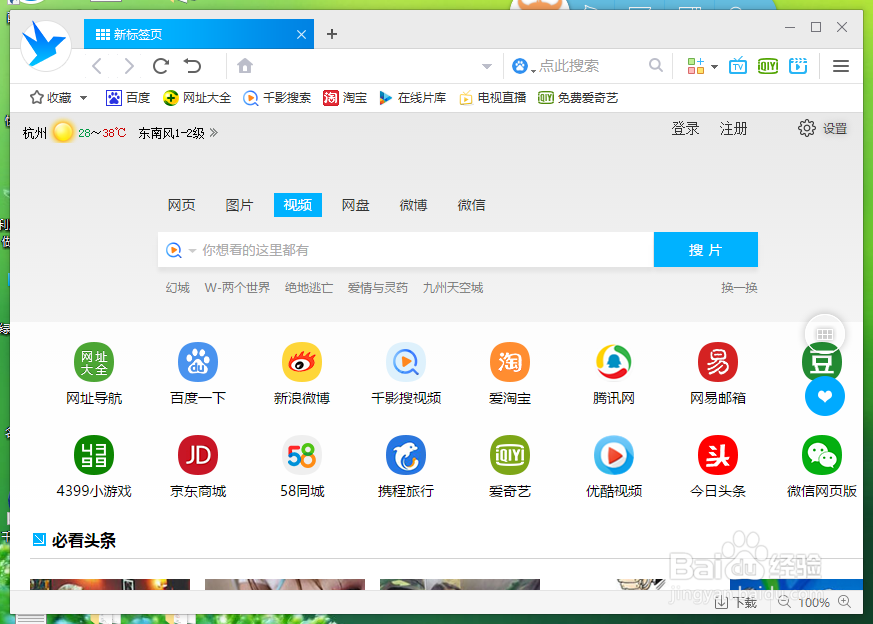Image resolution: width=873 pixels, height=624 pixels.
Task: Open a new tab with plus button
Action: pos(332,34)
